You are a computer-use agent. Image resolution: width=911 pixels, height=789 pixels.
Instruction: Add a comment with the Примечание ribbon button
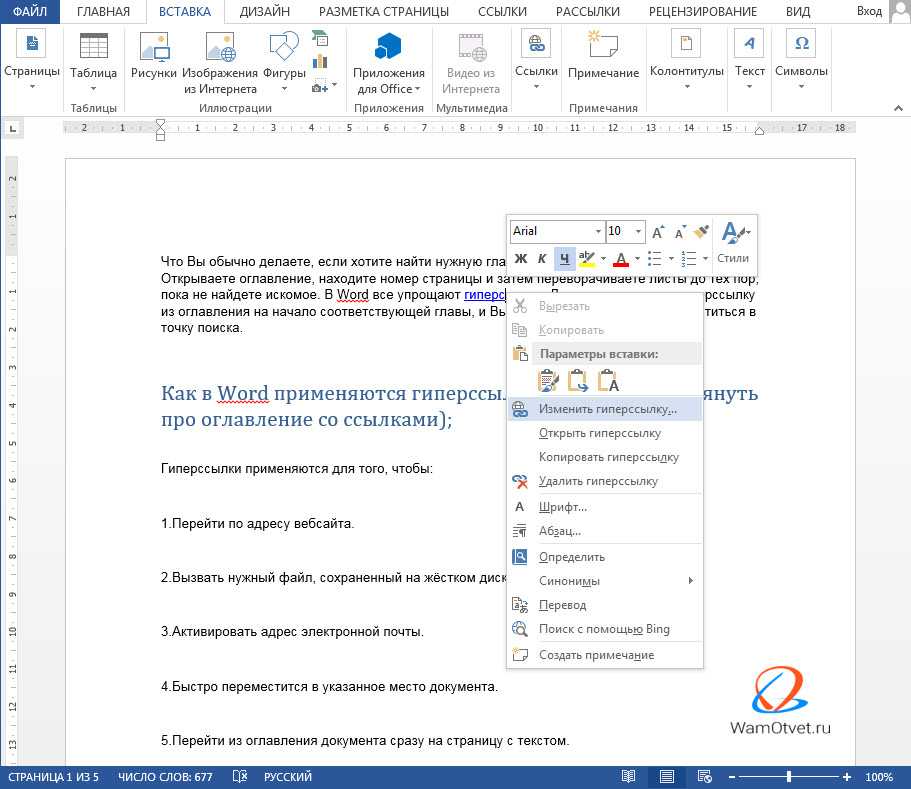point(603,55)
